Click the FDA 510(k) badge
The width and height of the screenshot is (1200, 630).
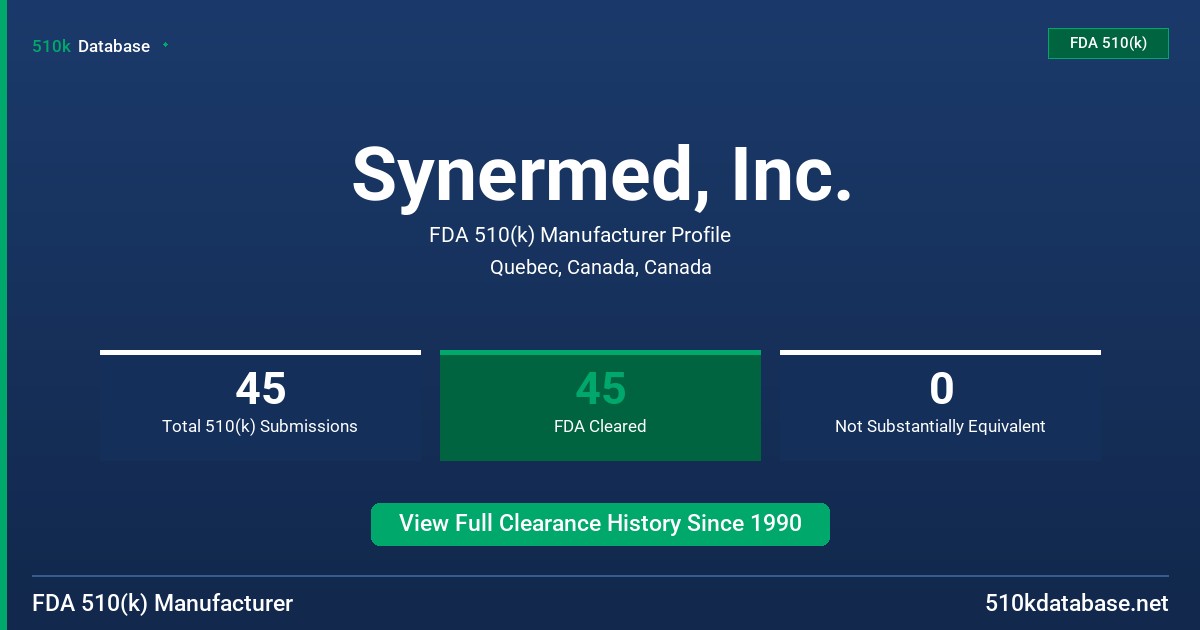[x=1108, y=43]
